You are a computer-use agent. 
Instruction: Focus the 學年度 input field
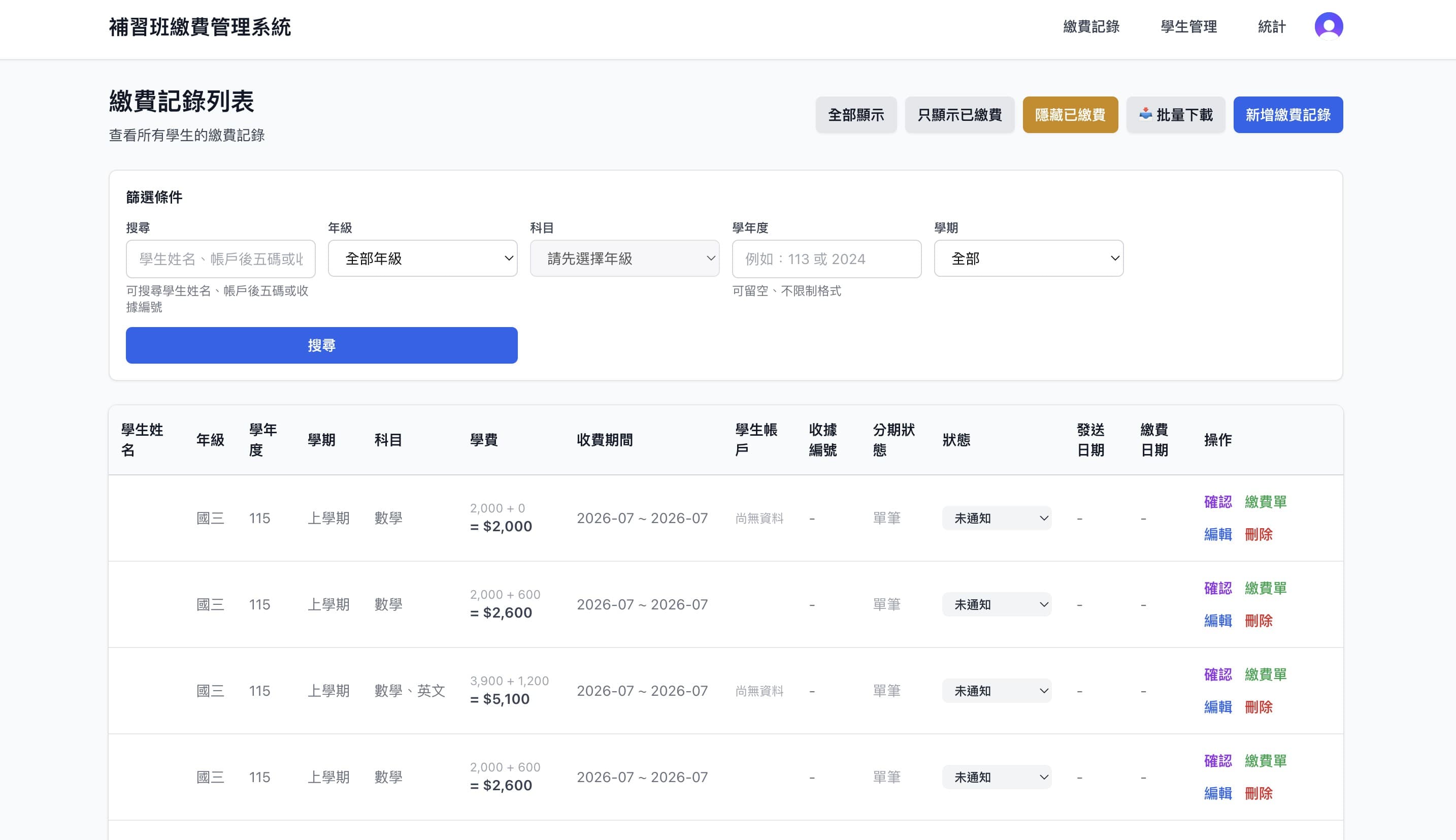[827, 259]
